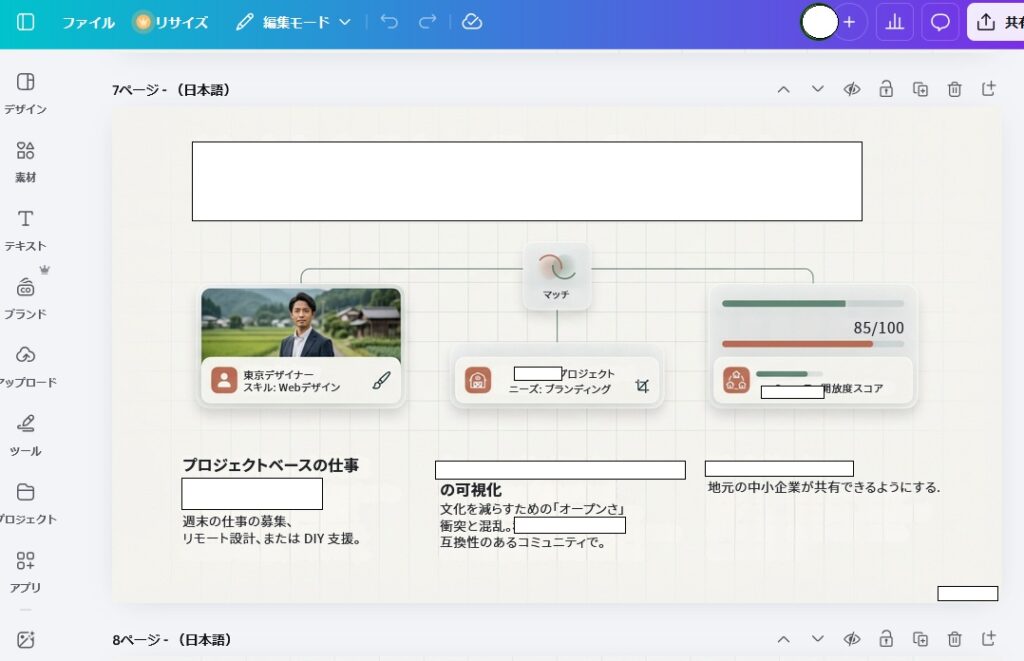Click the cloud save status icon
Viewport: 1024px width, 661px height.
pos(472,22)
